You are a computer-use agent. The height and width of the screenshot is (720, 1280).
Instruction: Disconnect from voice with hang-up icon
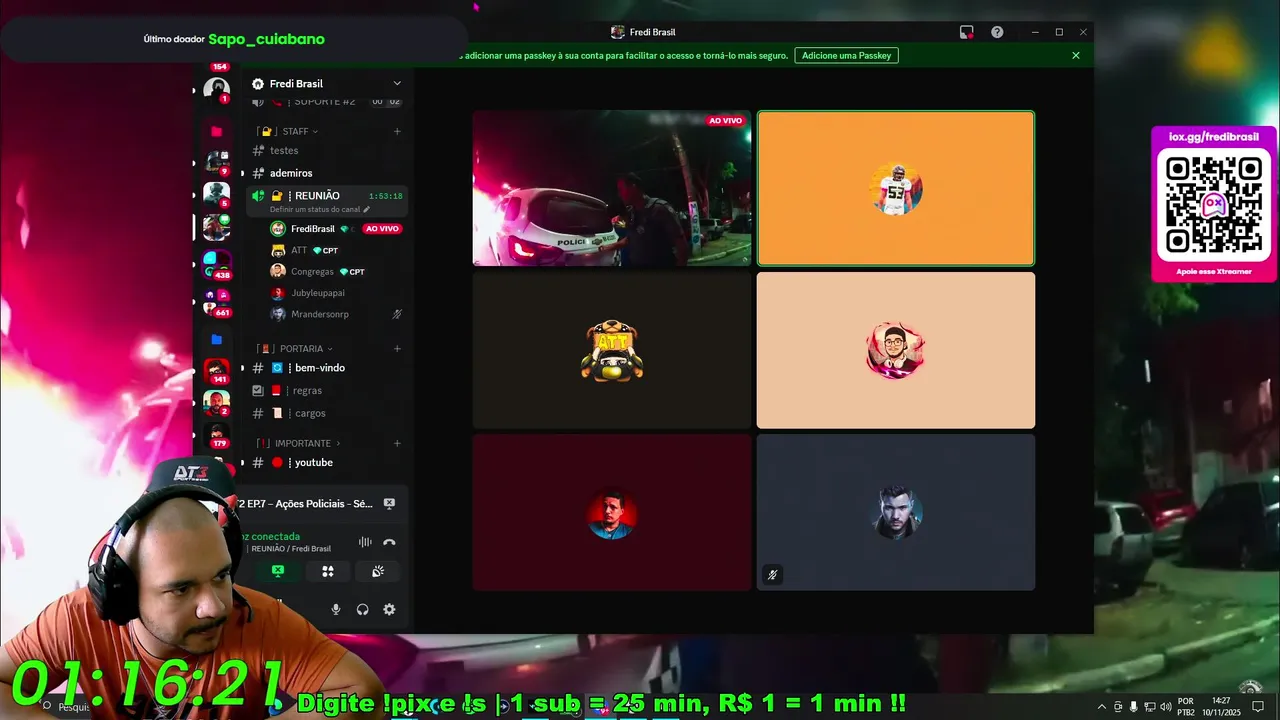pos(389,542)
